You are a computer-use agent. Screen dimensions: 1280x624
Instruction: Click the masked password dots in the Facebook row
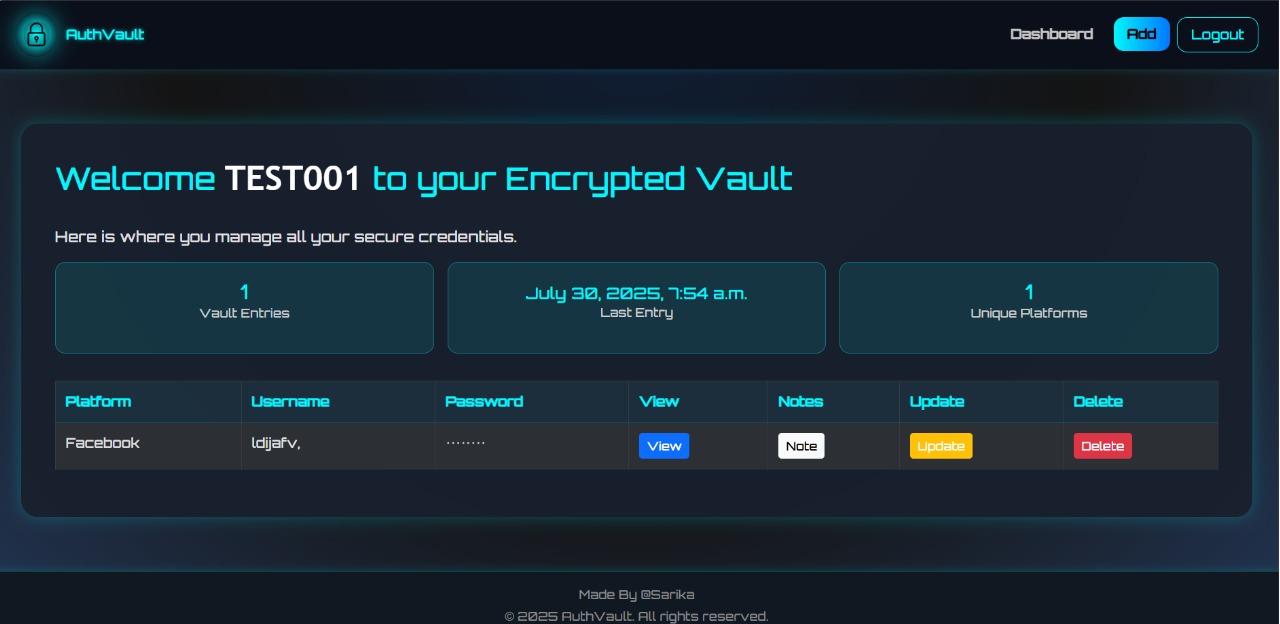(x=465, y=442)
